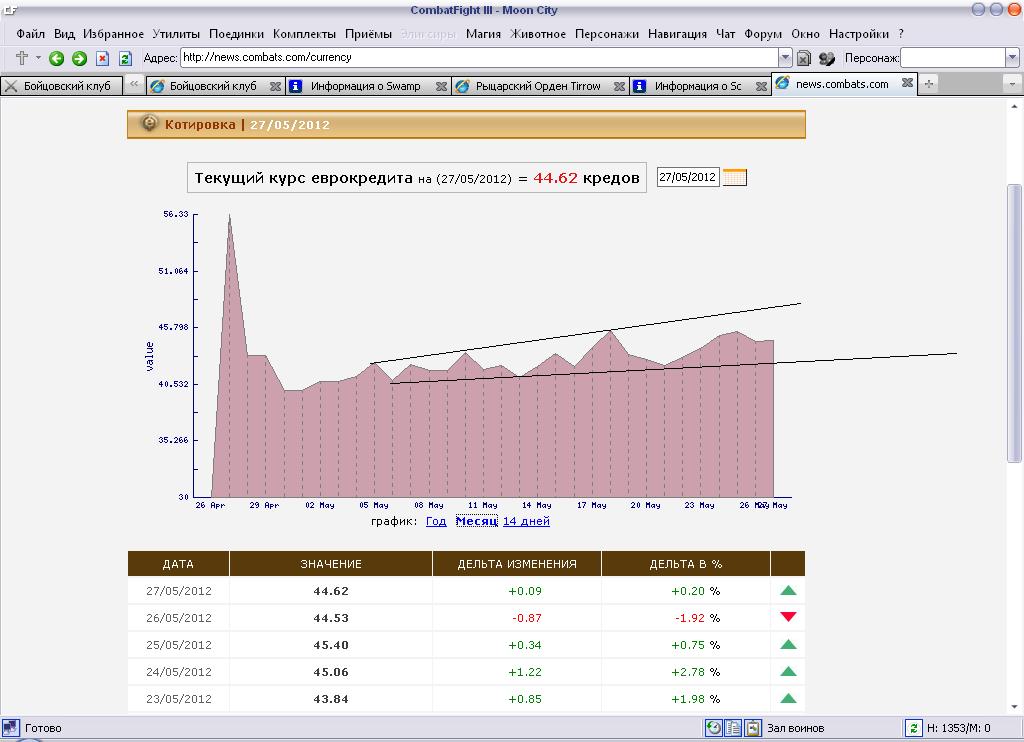Show the monthly chart via Месяц link
Image resolution: width=1024 pixels, height=742 pixels.
(x=477, y=521)
